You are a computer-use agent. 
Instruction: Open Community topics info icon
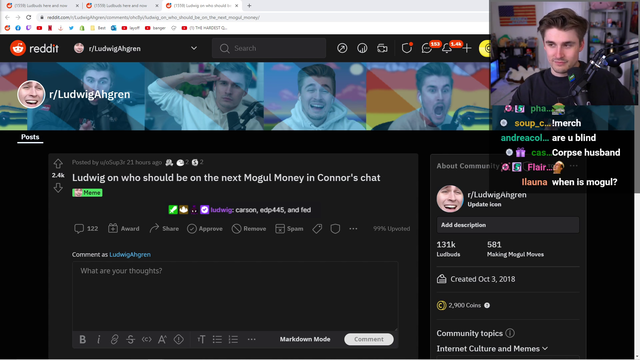pyautogui.click(x=510, y=333)
